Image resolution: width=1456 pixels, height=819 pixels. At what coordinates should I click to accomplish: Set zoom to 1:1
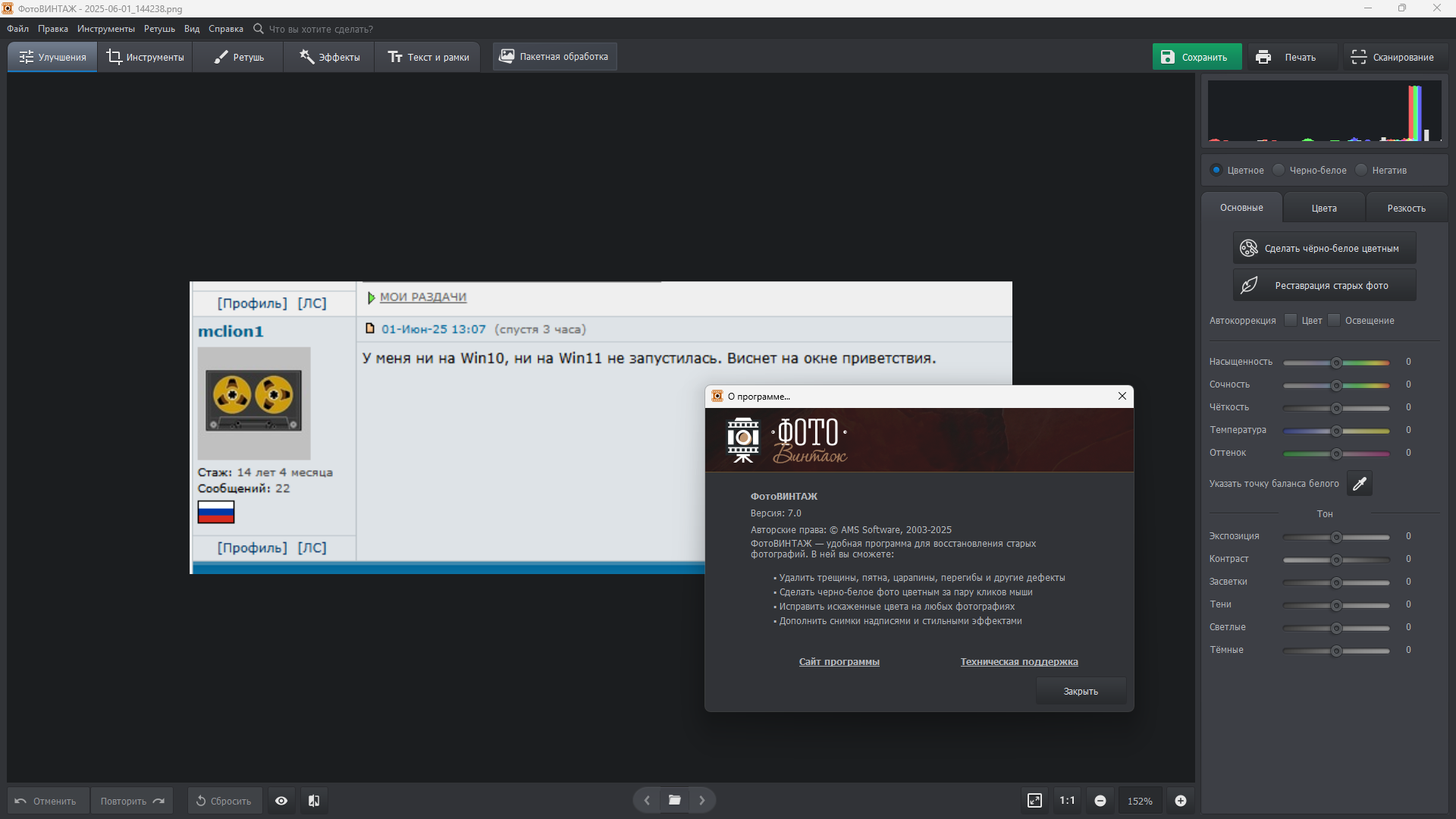[x=1067, y=801]
